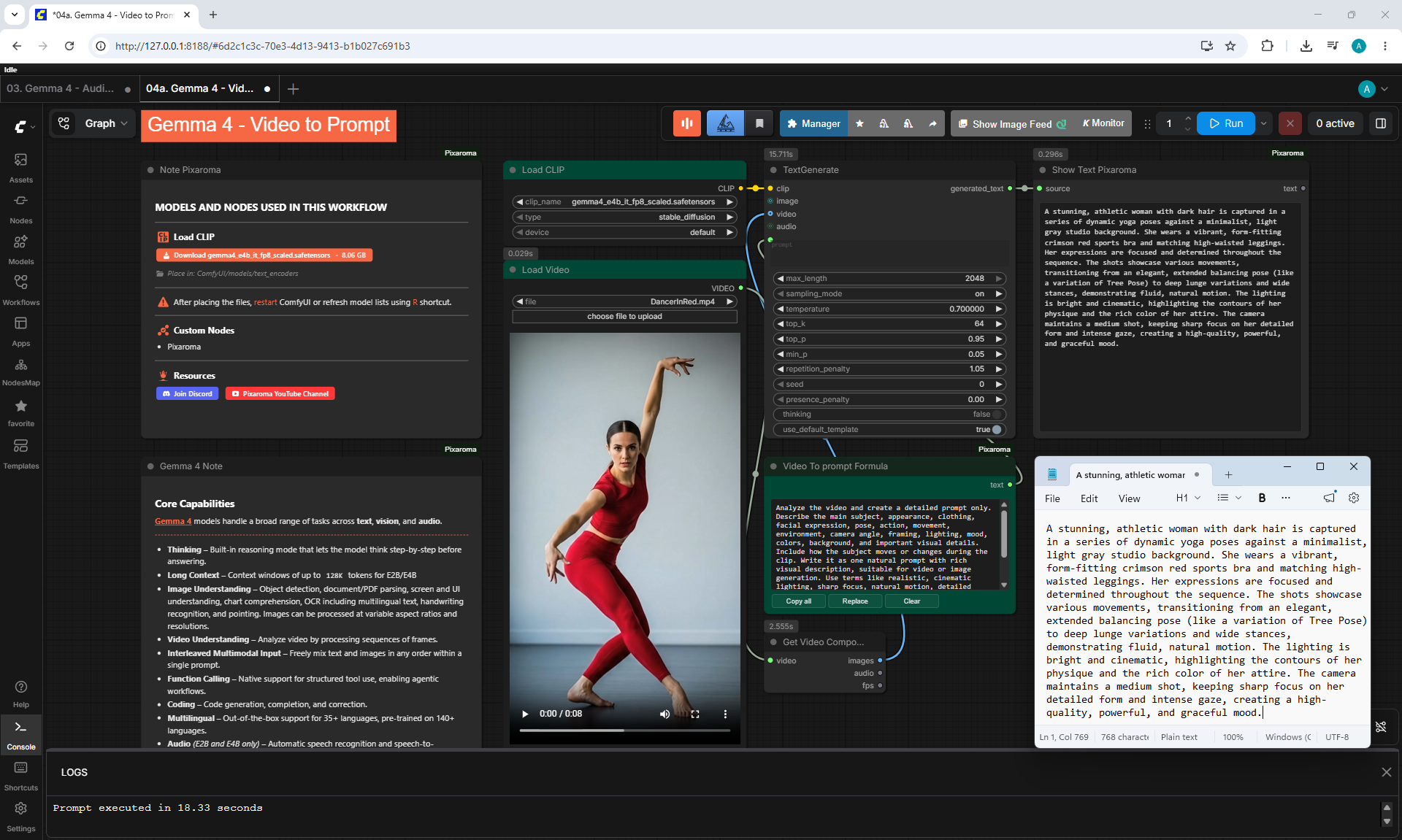Increase the temperature value arrow

(999, 309)
